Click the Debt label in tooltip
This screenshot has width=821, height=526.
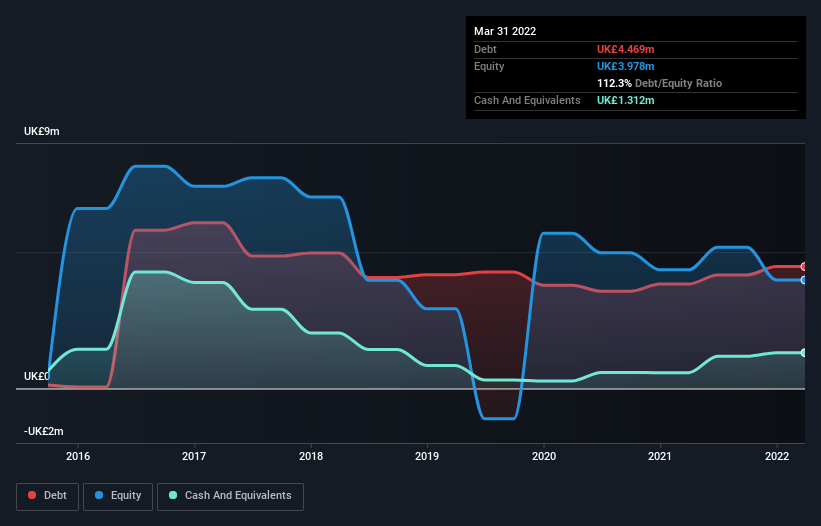[485, 49]
